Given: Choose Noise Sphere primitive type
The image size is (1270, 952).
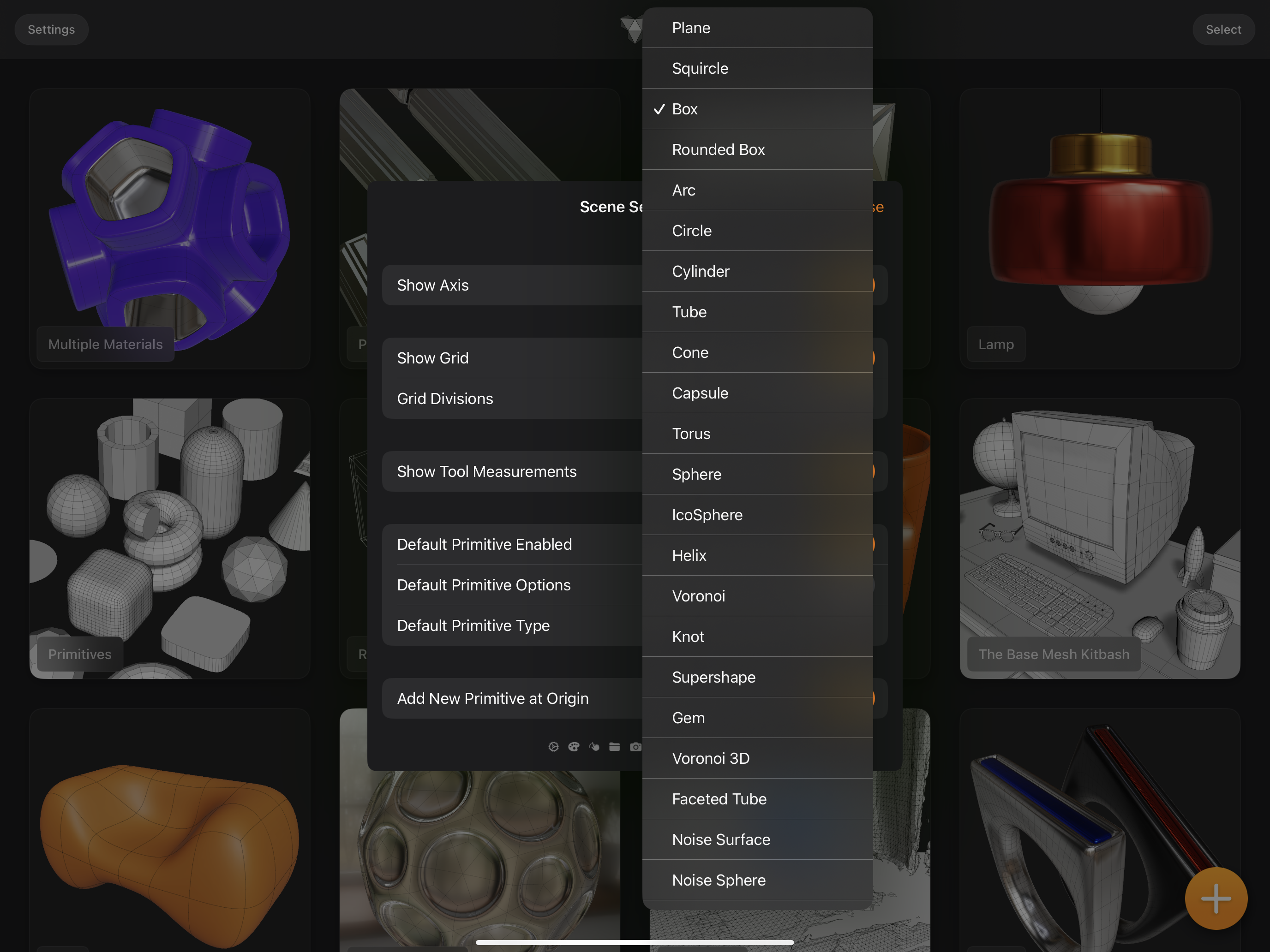Looking at the screenshot, I should 758,880.
